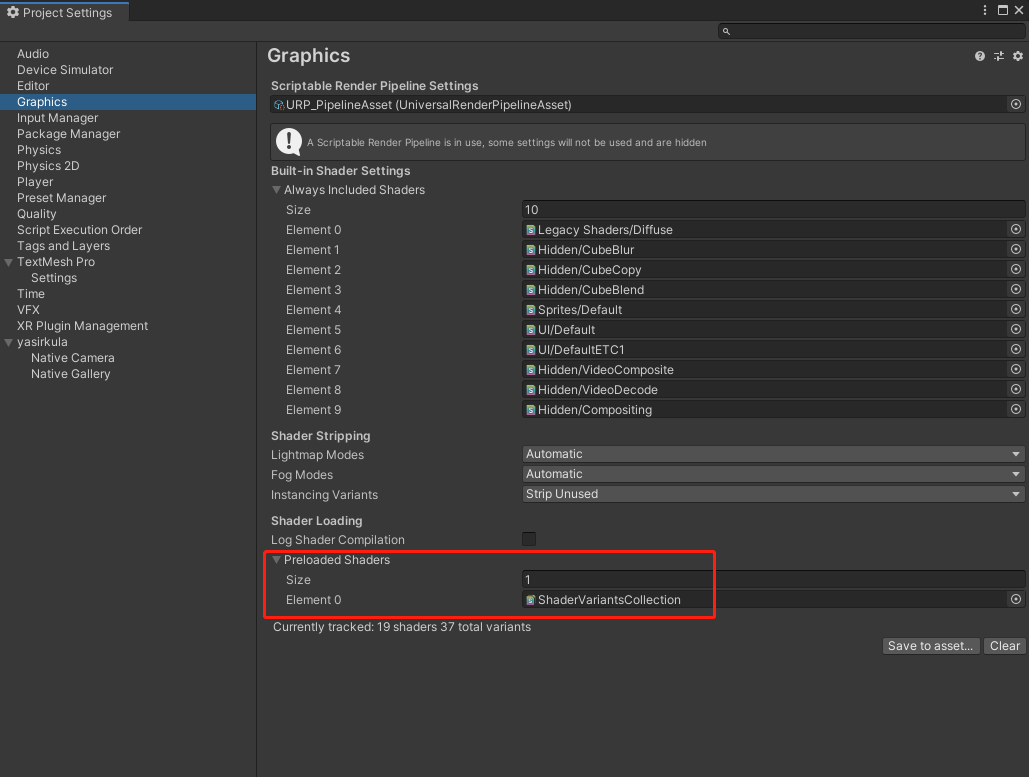Image resolution: width=1029 pixels, height=777 pixels.
Task: Open the preset selector sliders icon
Action: pyautogui.click(x=998, y=56)
